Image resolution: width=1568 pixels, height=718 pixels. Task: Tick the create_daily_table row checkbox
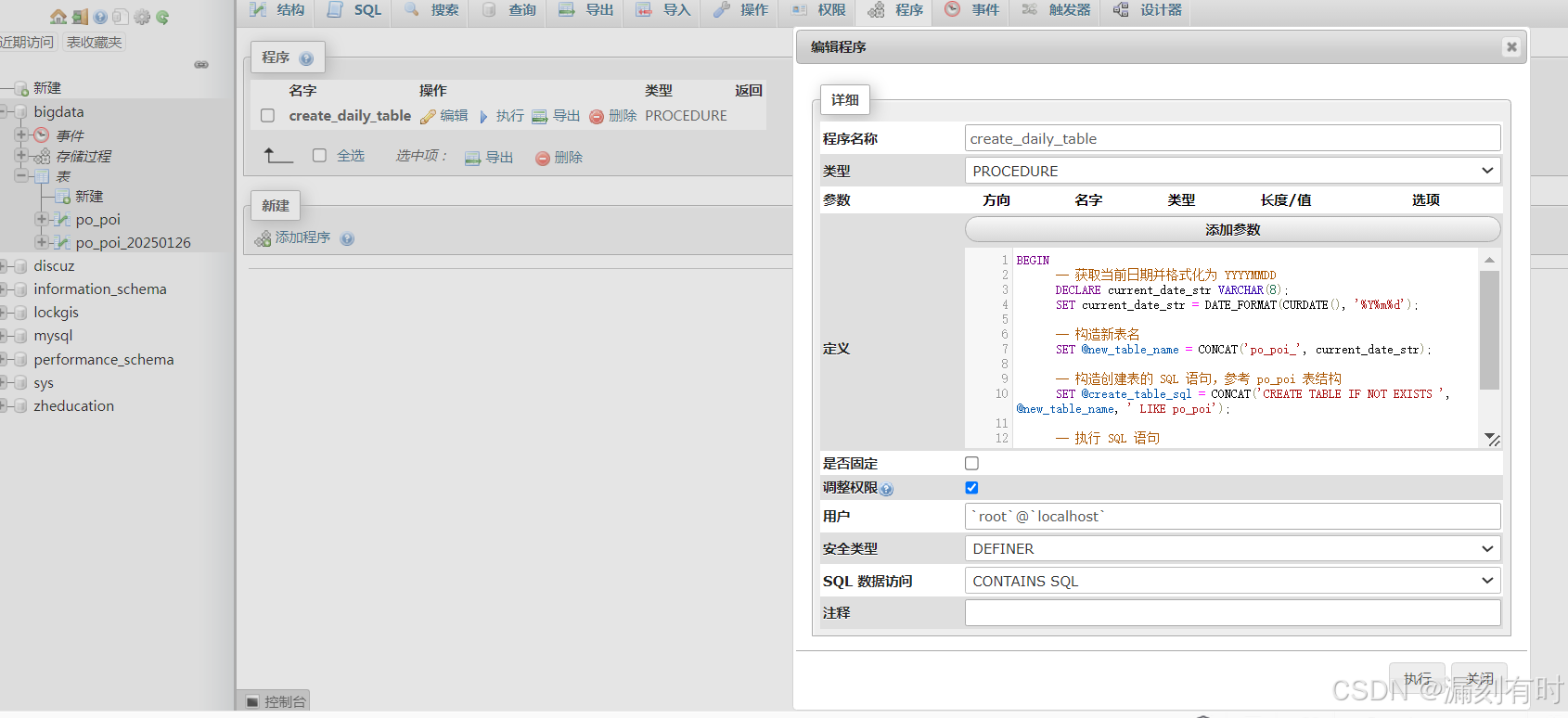pyautogui.click(x=268, y=116)
